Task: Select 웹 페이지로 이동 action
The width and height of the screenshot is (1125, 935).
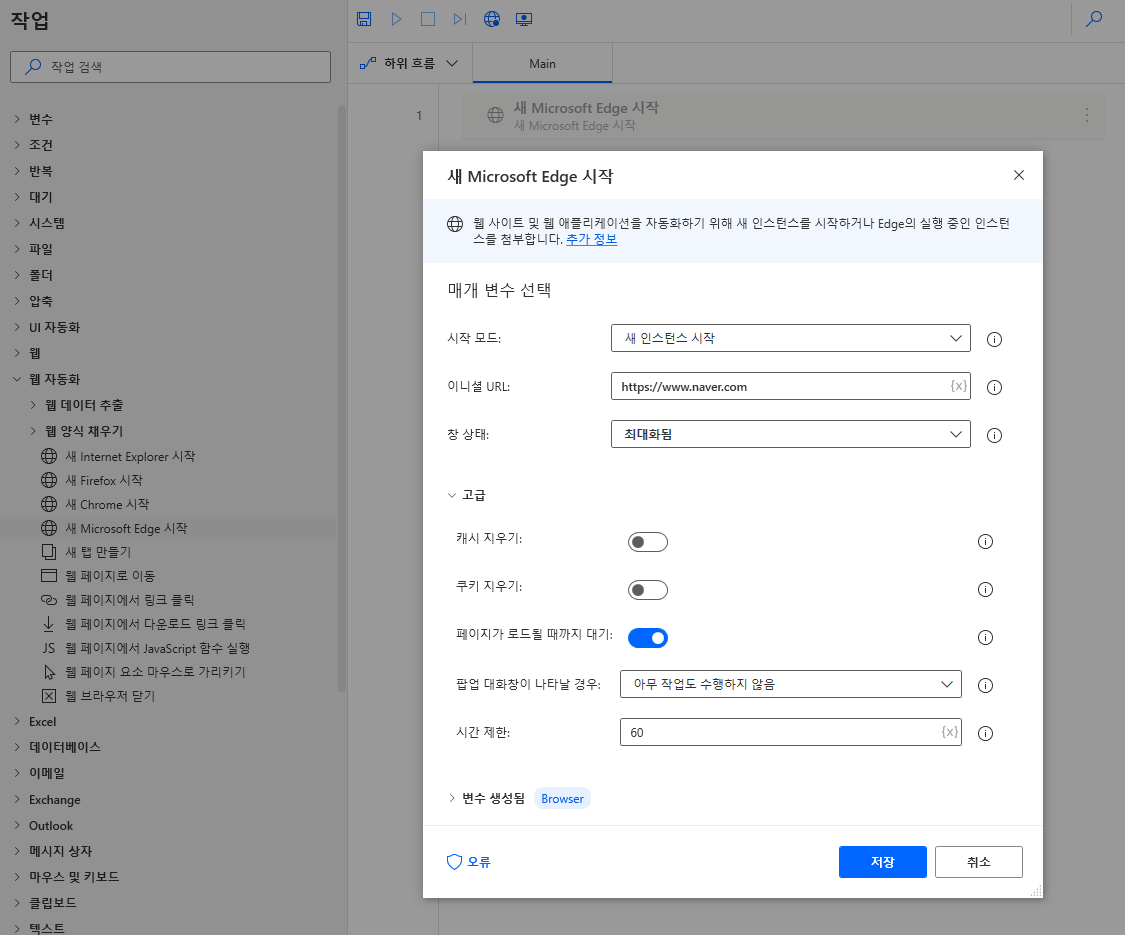Action: click(x=110, y=575)
